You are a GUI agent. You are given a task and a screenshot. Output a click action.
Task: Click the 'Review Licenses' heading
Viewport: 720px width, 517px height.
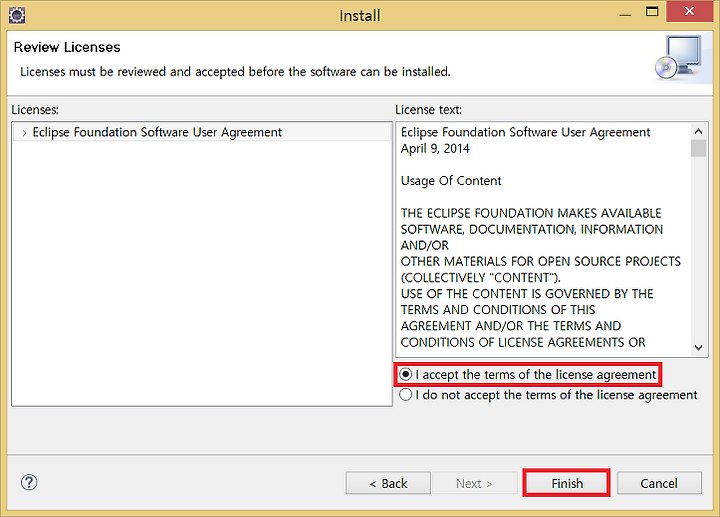pos(67,47)
